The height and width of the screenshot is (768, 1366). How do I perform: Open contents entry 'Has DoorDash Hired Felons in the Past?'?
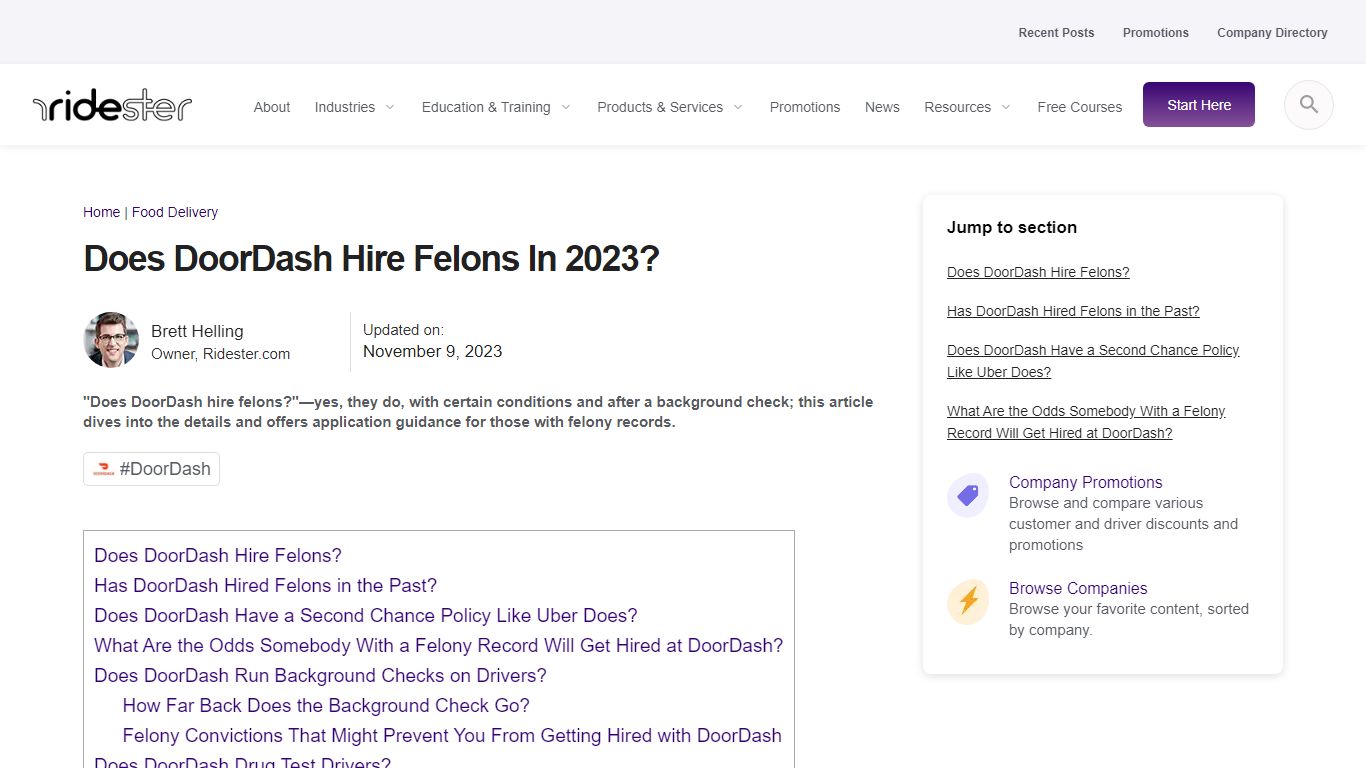pos(265,585)
